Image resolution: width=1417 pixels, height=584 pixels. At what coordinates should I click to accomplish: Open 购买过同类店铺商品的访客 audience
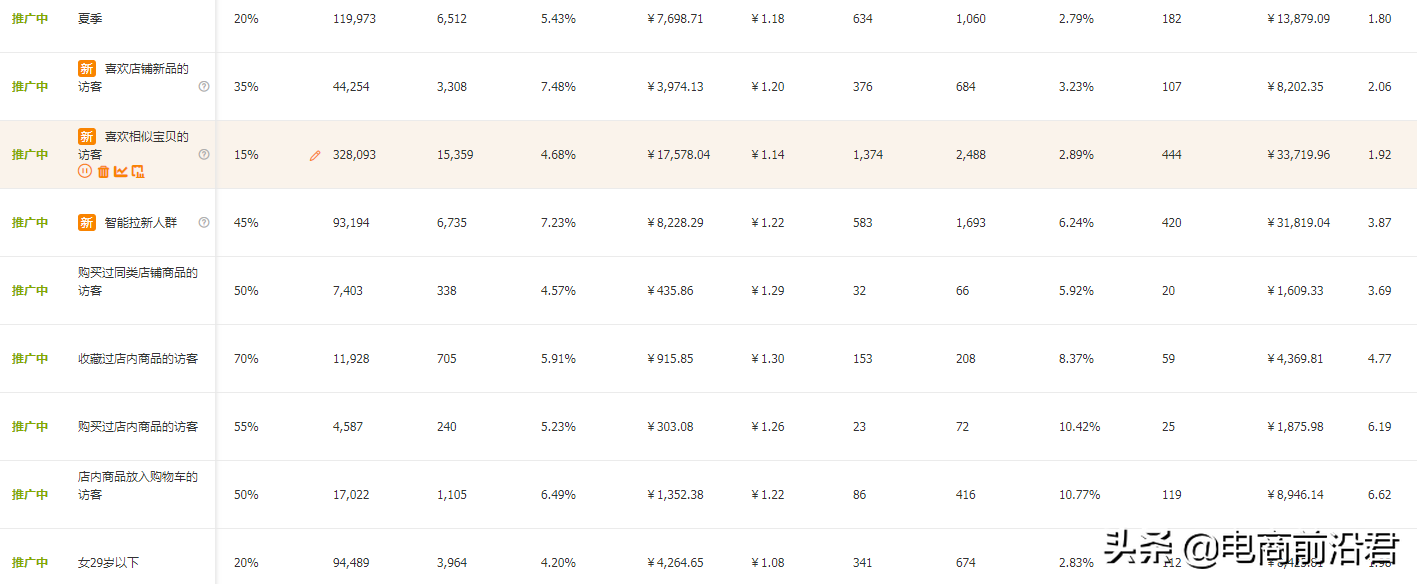coord(137,281)
